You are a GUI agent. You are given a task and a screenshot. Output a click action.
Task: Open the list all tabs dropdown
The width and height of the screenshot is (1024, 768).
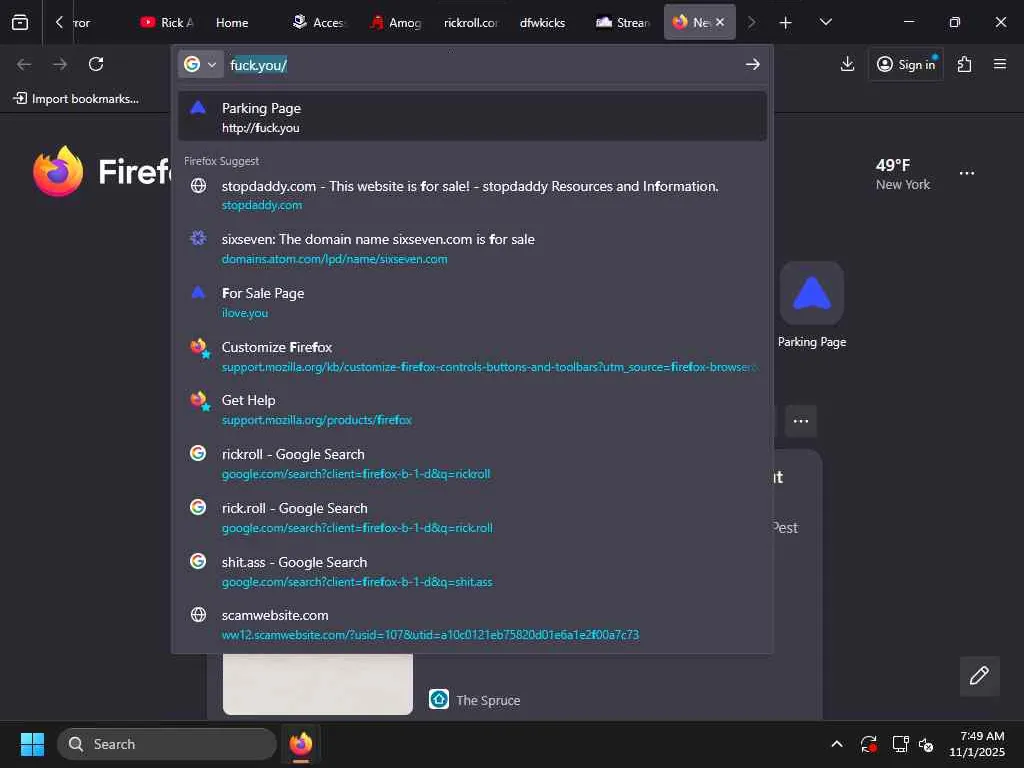coord(825,22)
